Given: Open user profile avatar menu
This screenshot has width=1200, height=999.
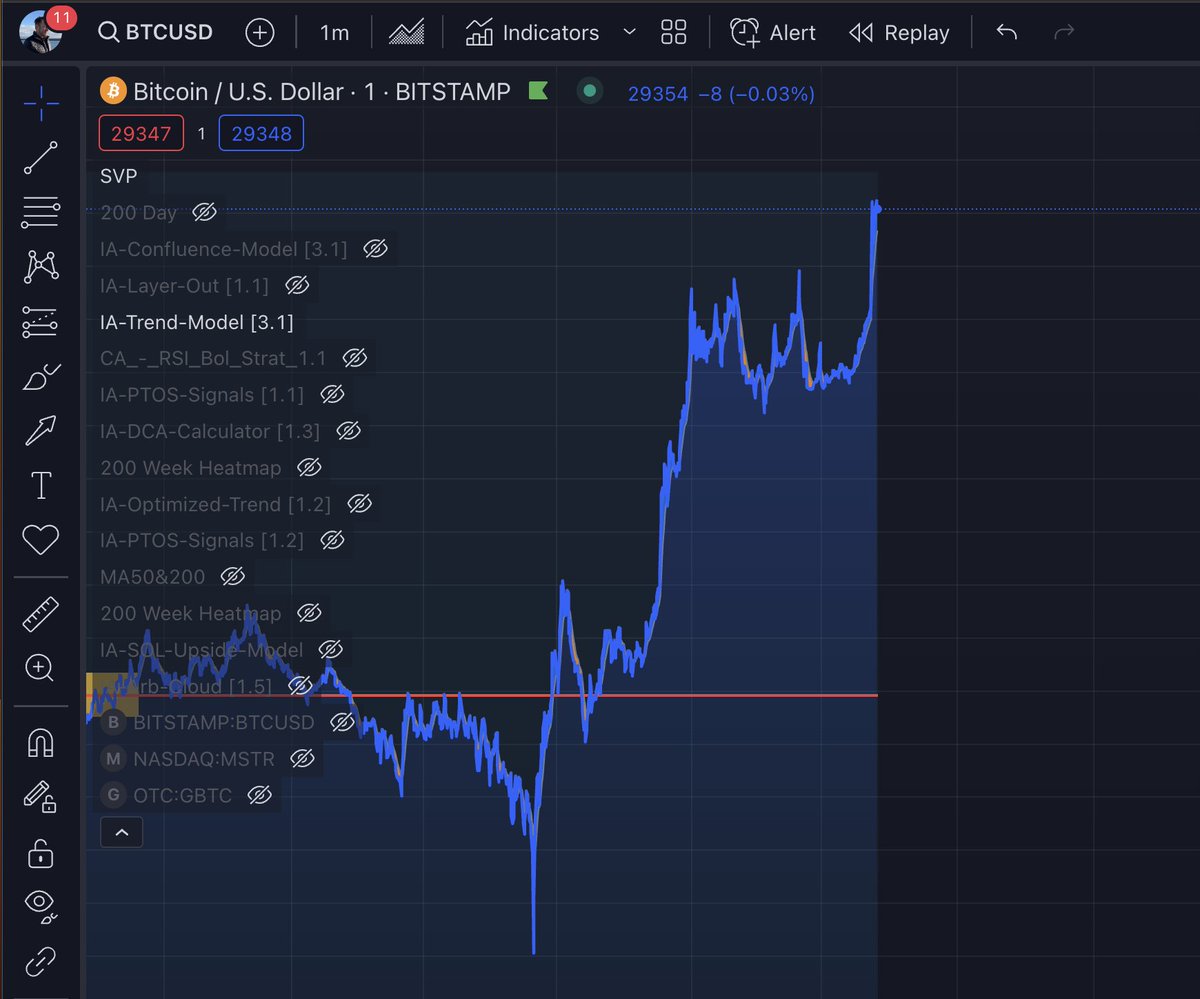Looking at the screenshot, I should (42, 32).
